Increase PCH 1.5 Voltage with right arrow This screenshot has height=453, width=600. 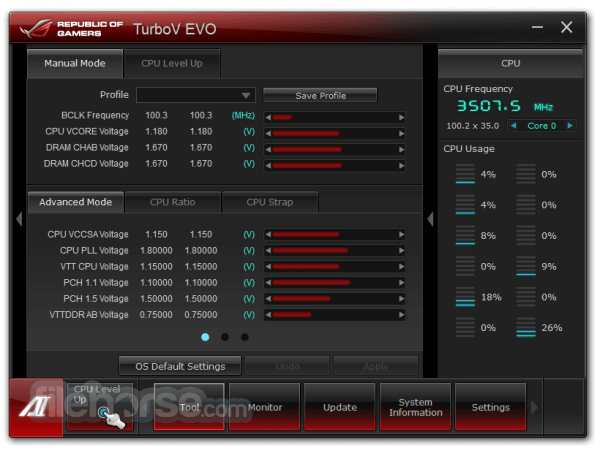pyautogui.click(x=401, y=299)
